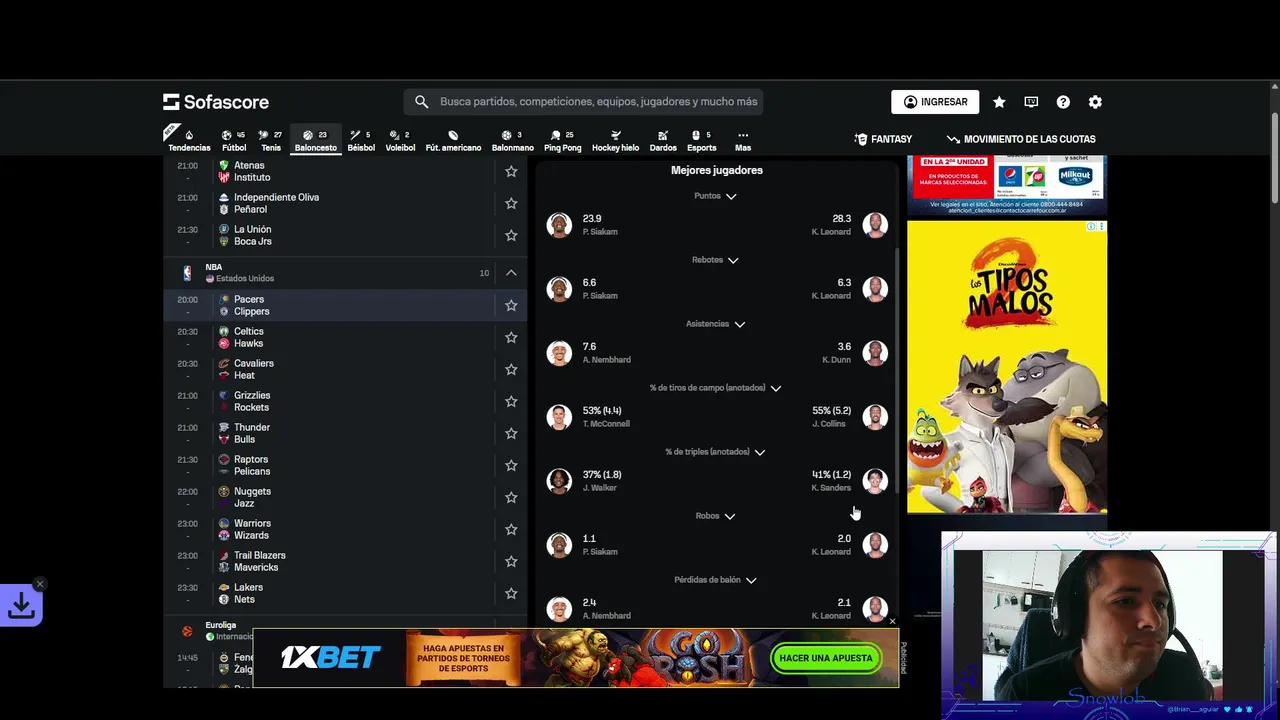
Task: Close the download widget small X
Action: tap(40, 584)
